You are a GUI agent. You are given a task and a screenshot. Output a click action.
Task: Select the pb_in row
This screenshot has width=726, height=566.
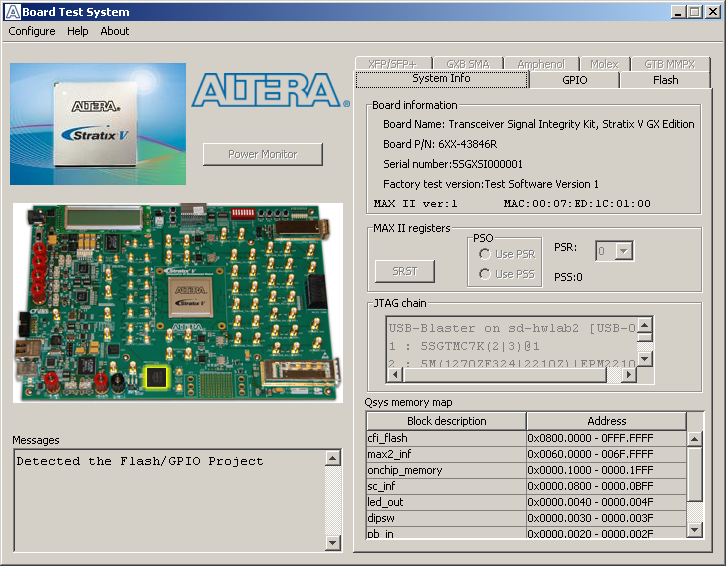tap(526, 533)
